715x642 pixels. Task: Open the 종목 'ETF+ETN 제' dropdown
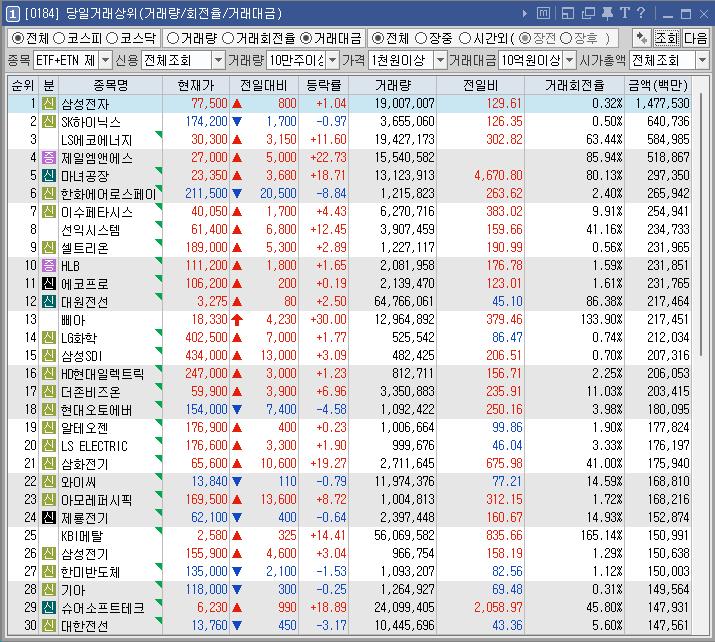(105, 60)
